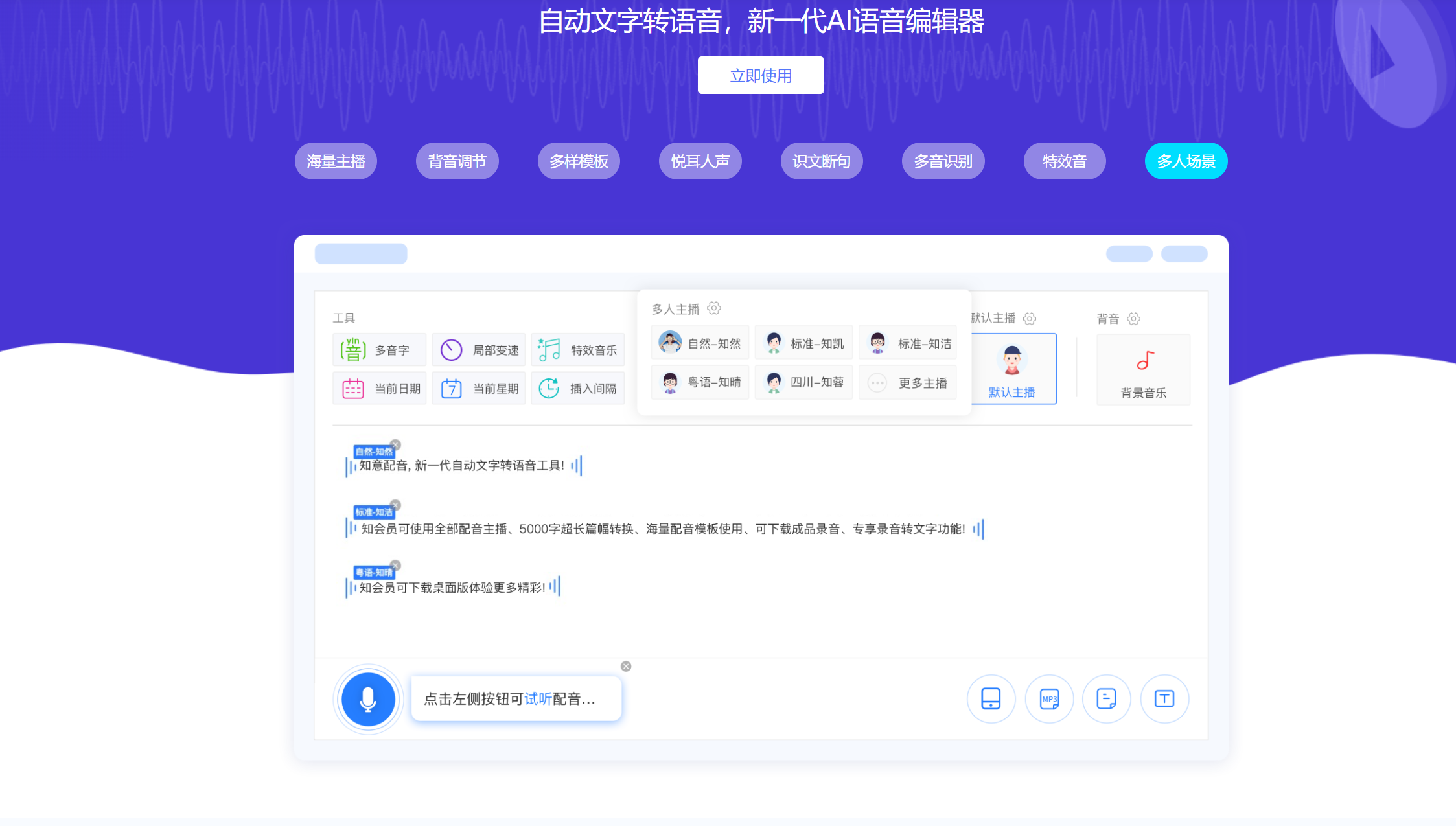The image size is (1456, 826).
Task: Click the microphone to preview audio
Action: click(367, 699)
